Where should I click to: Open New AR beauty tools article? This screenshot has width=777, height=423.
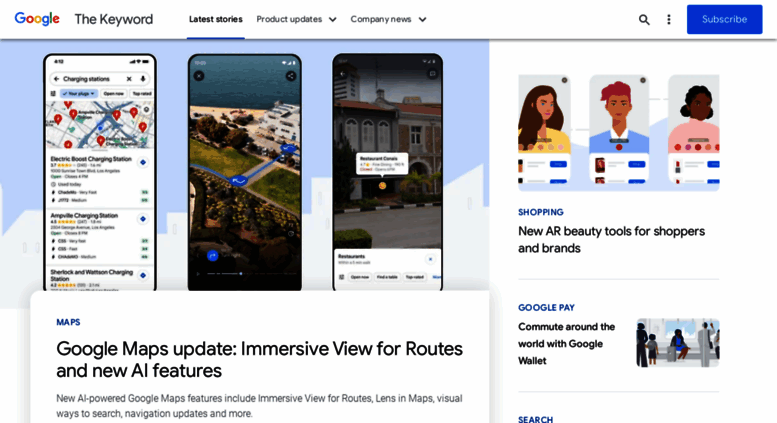pyautogui.click(x=611, y=240)
